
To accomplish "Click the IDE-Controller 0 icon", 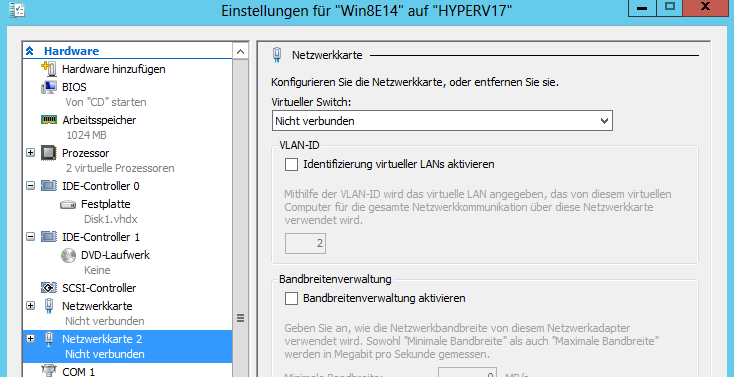I will pos(49,186).
